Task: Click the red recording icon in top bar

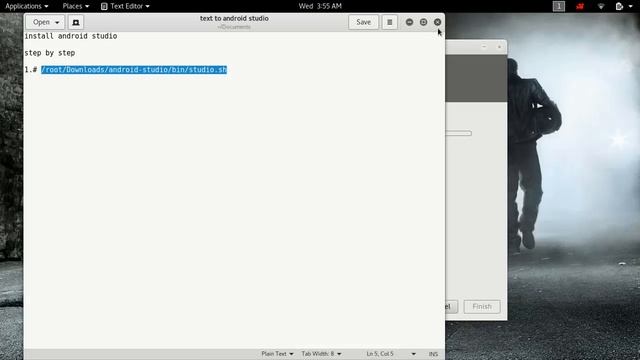Action: tap(580, 6)
